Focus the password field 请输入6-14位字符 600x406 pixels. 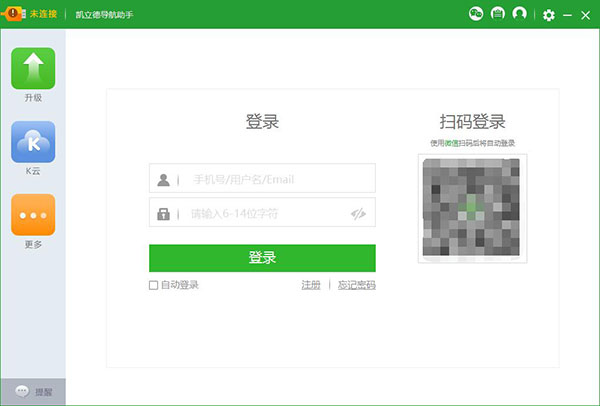click(x=262, y=212)
